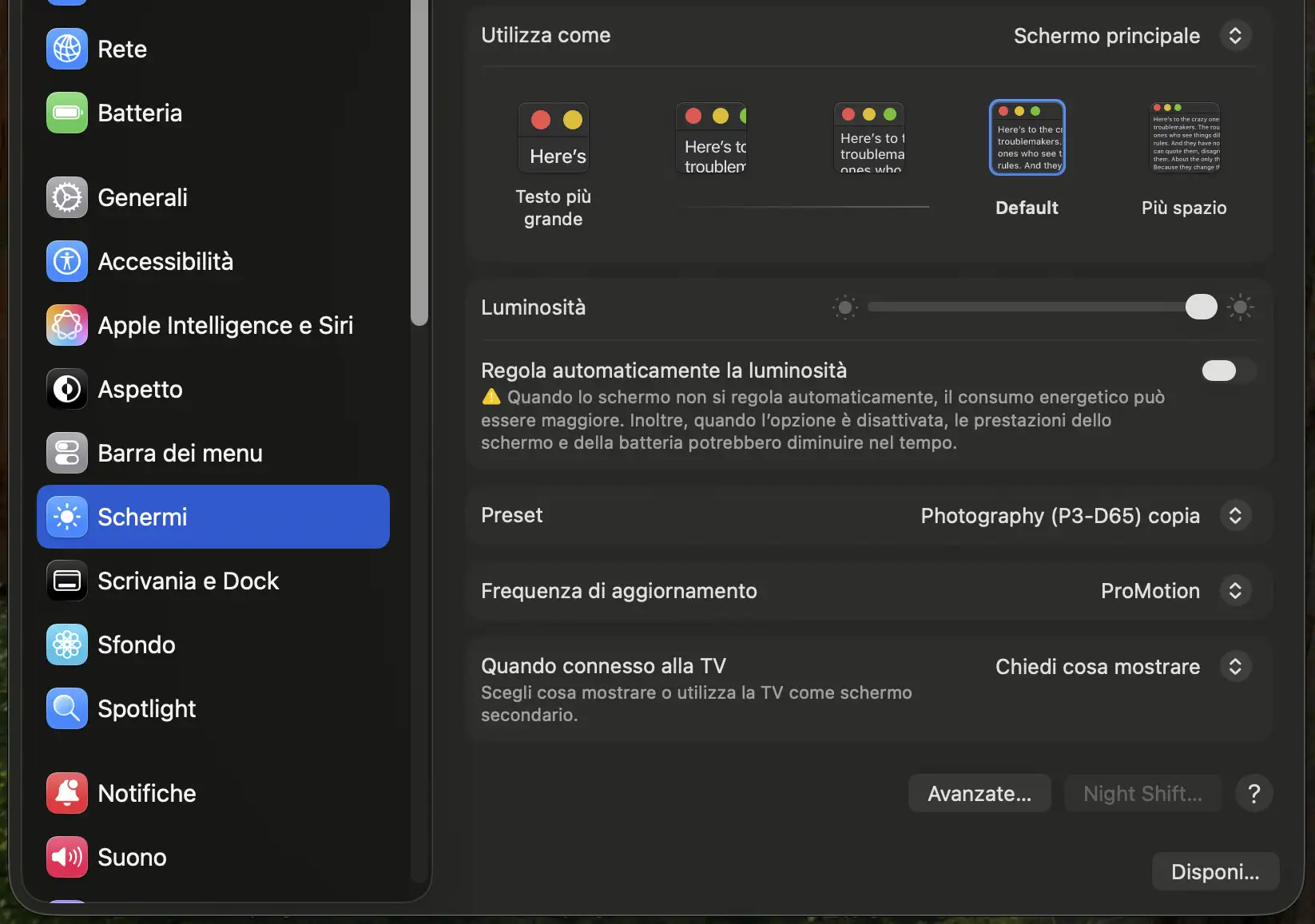This screenshot has height=924, width=1315.
Task: Choose the Più spazio resolution option
Action: pyautogui.click(x=1184, y=138)
